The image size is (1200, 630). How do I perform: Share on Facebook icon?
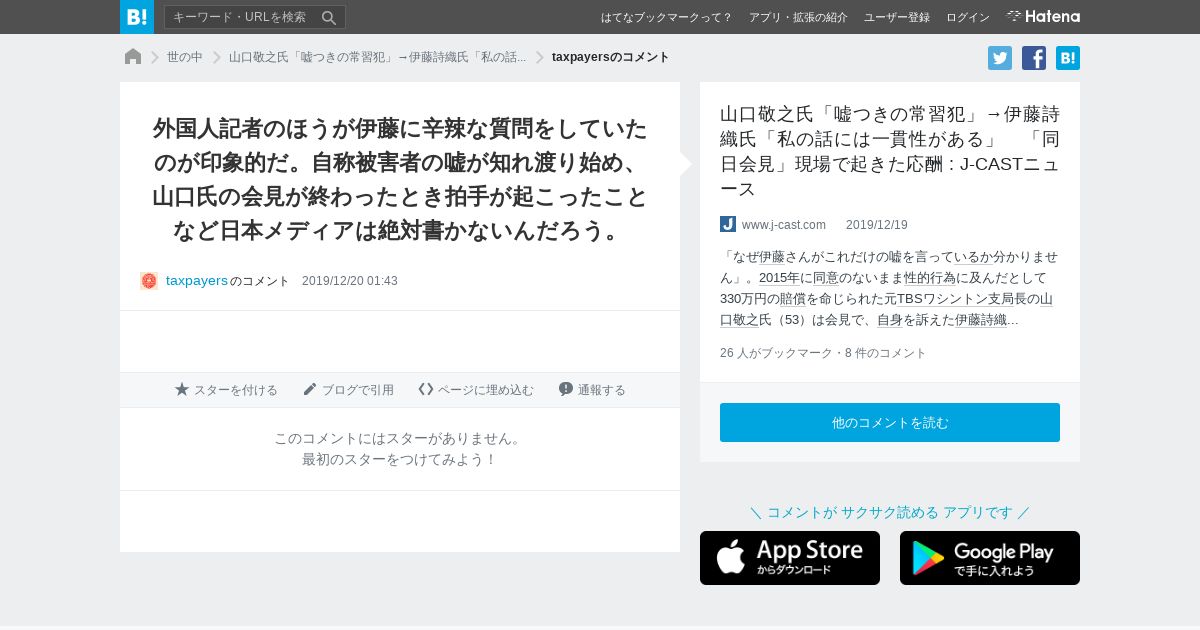(x=1034, y=58)
